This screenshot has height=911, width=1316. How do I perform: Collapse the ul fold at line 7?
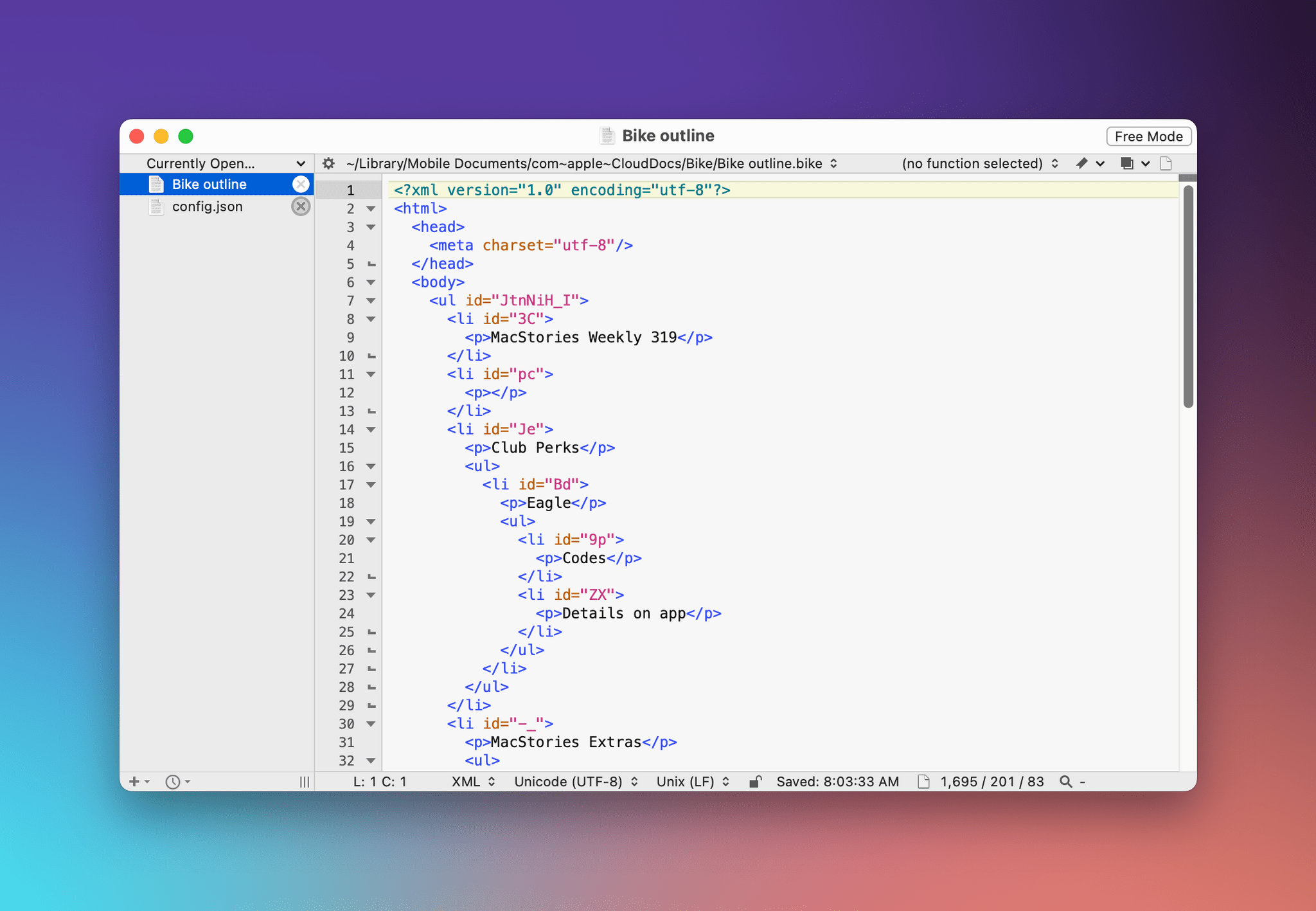point(371,301)
